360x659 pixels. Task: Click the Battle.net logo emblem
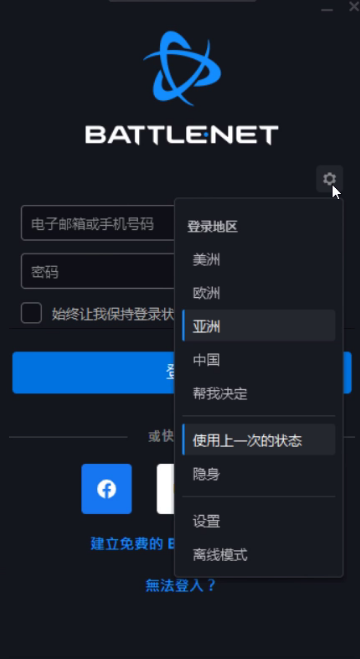pos(182,68)
